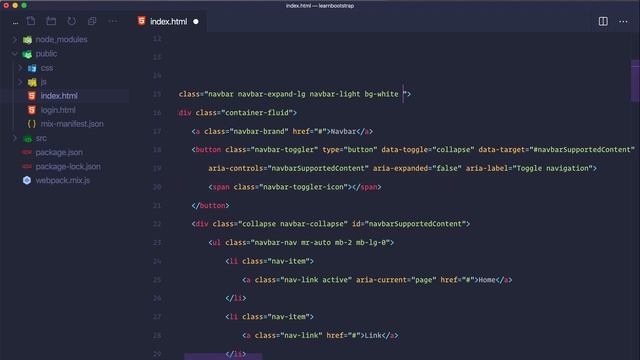Select the src folder label
640x360 pixels.
point(41,138)
